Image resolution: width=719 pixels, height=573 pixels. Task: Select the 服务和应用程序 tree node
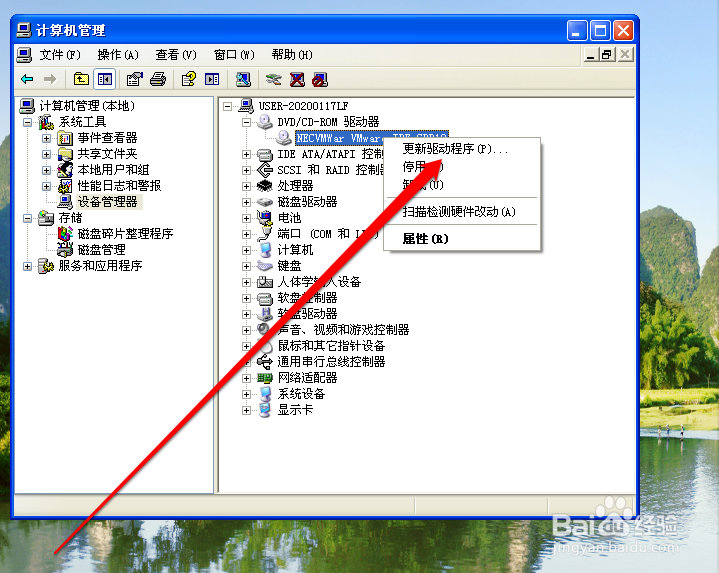pyautogui.click(x=100, y=266)
